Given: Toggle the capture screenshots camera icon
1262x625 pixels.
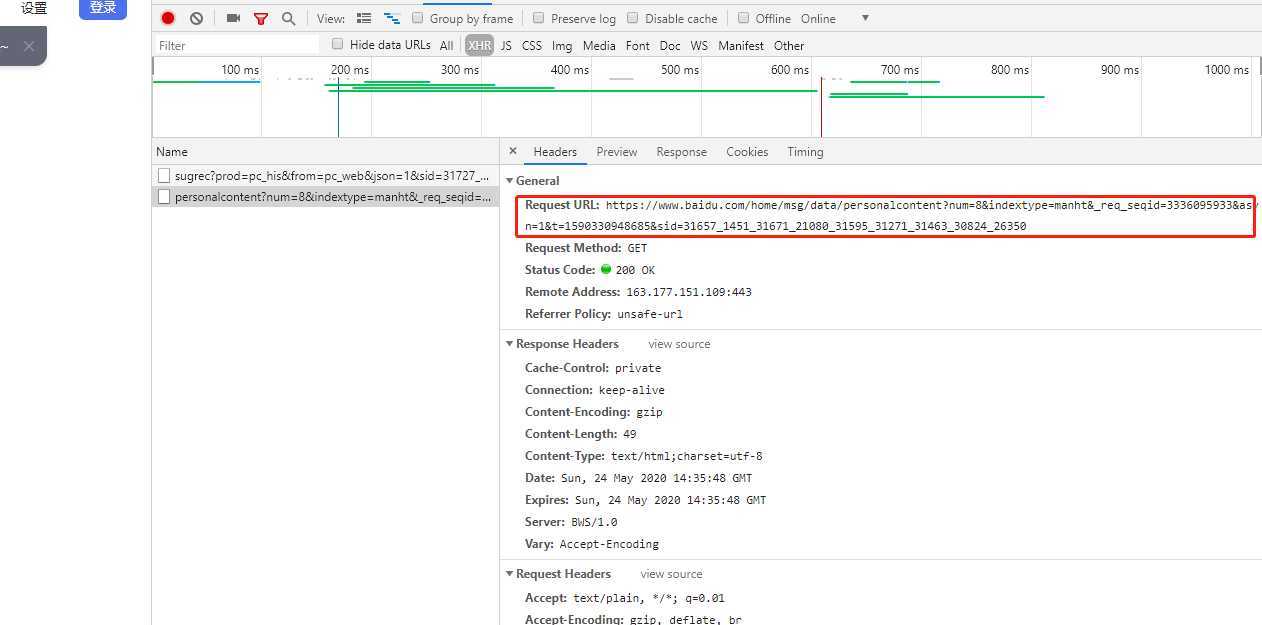Looking at the screenshot, I should tap(233, 18).
